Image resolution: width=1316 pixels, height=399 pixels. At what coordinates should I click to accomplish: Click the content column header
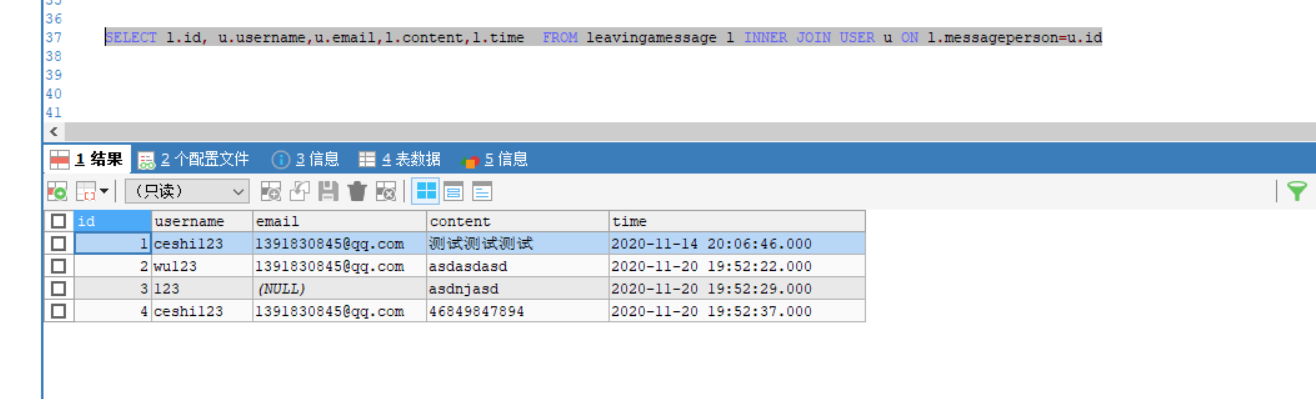tap(518, 221)
